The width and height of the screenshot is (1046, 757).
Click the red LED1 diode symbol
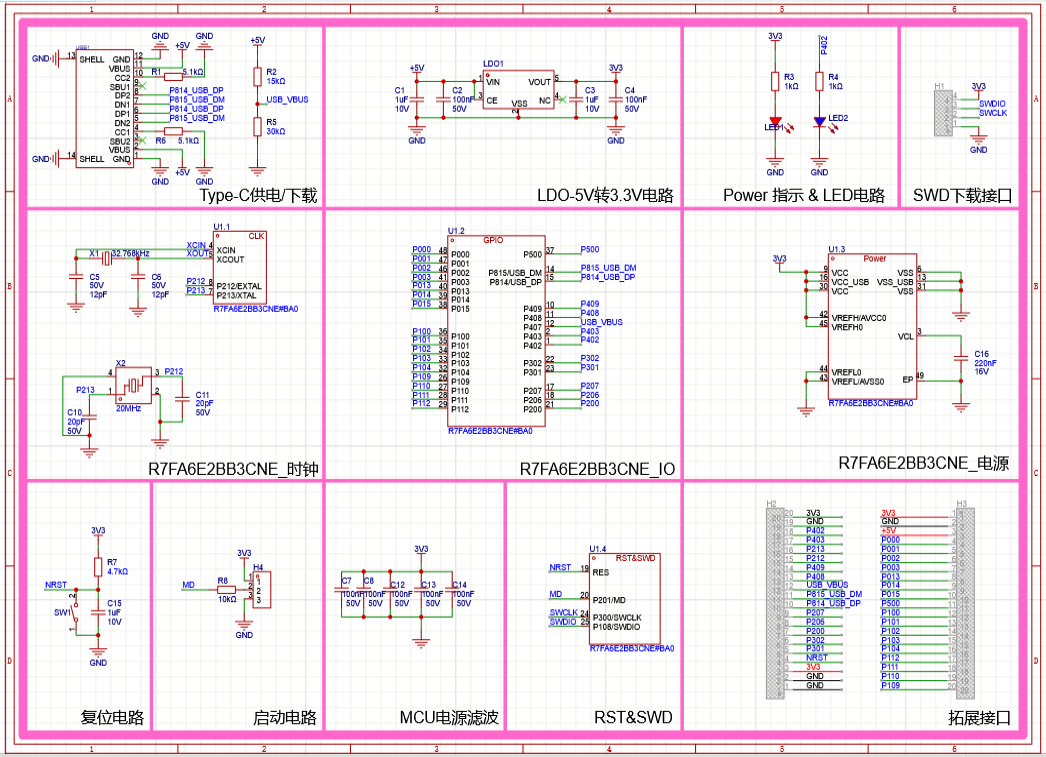pos(775,122)
